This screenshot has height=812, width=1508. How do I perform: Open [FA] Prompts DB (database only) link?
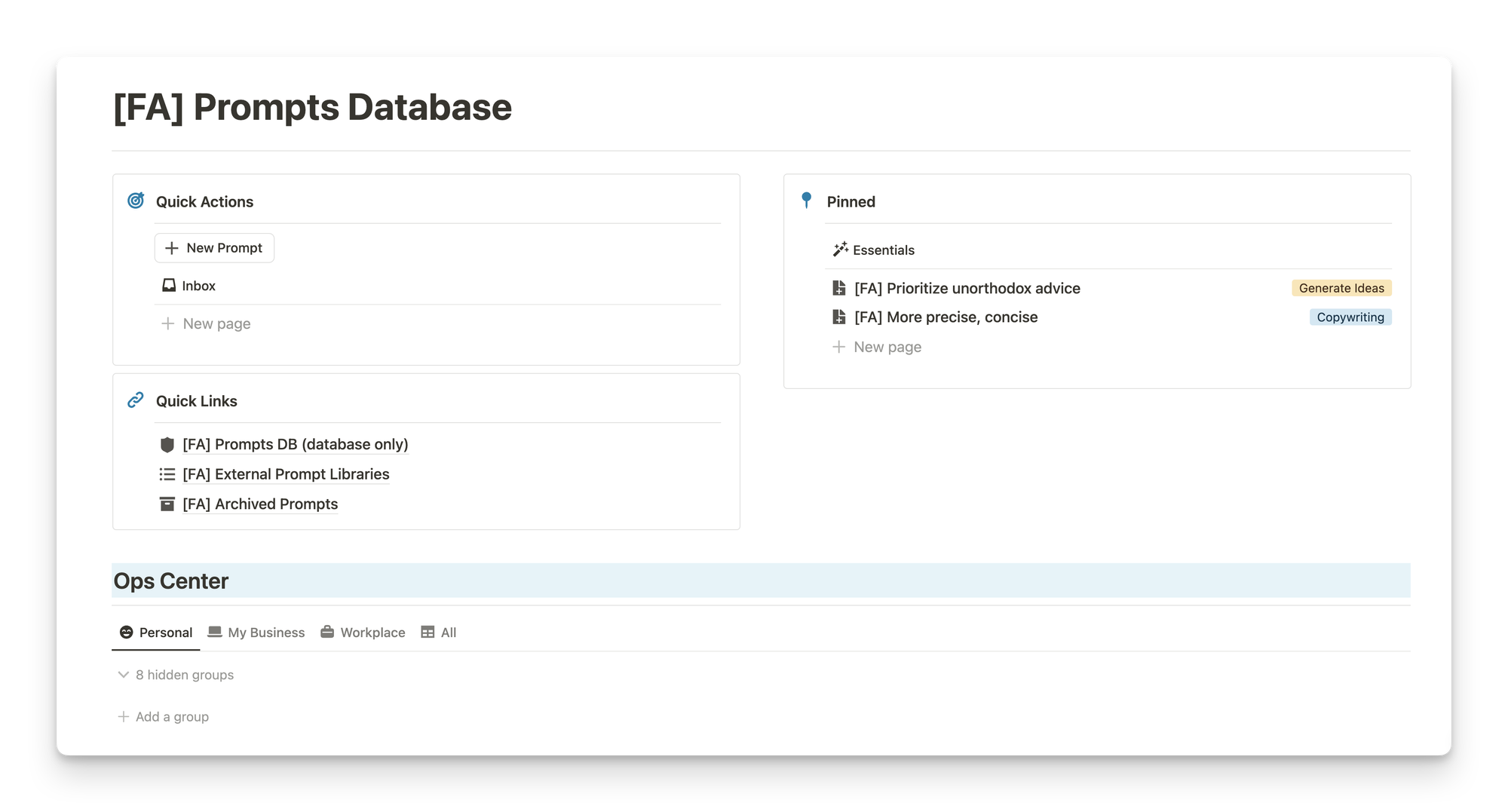pos(296,444)
